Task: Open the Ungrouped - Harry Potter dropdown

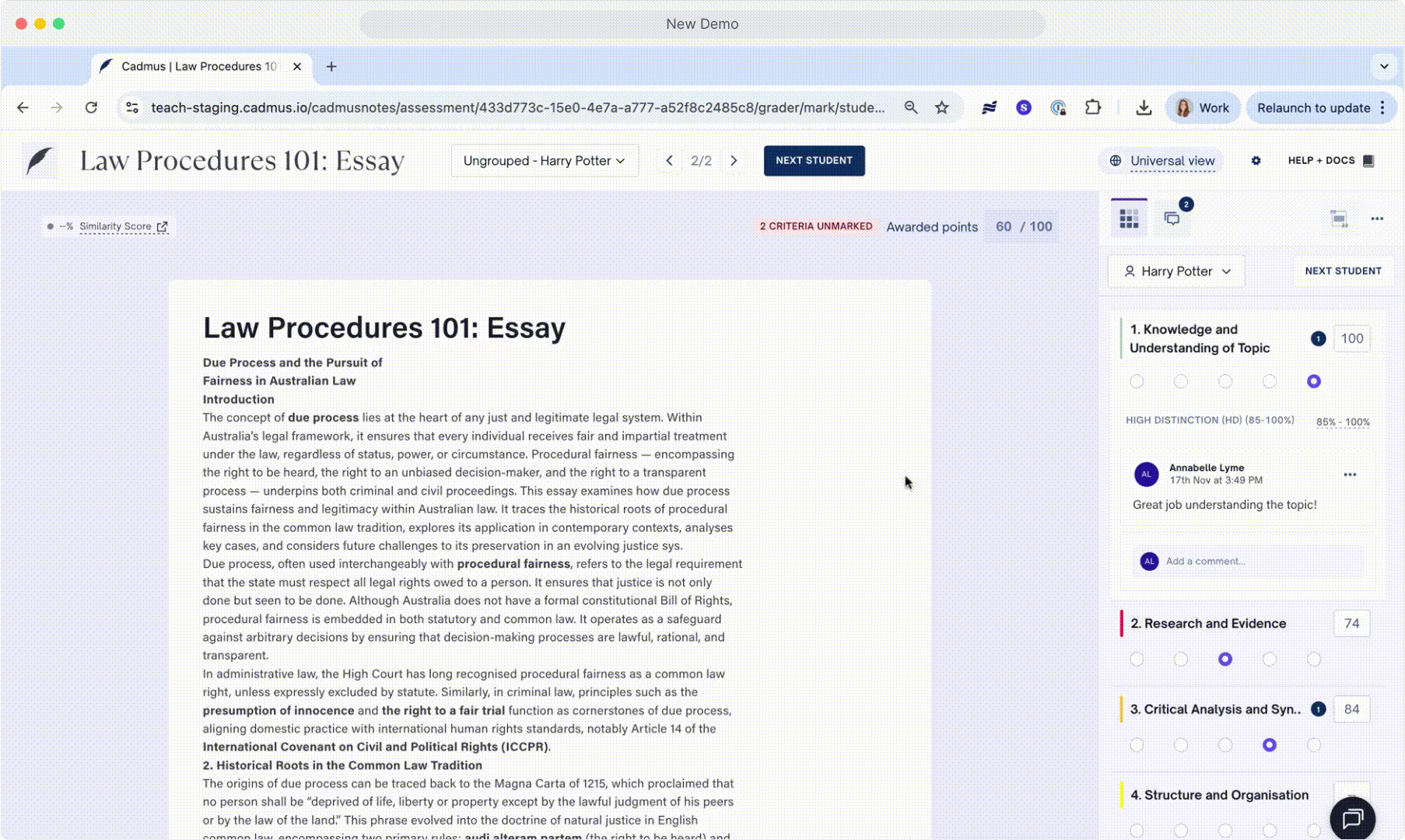Action: coord(545,161)
